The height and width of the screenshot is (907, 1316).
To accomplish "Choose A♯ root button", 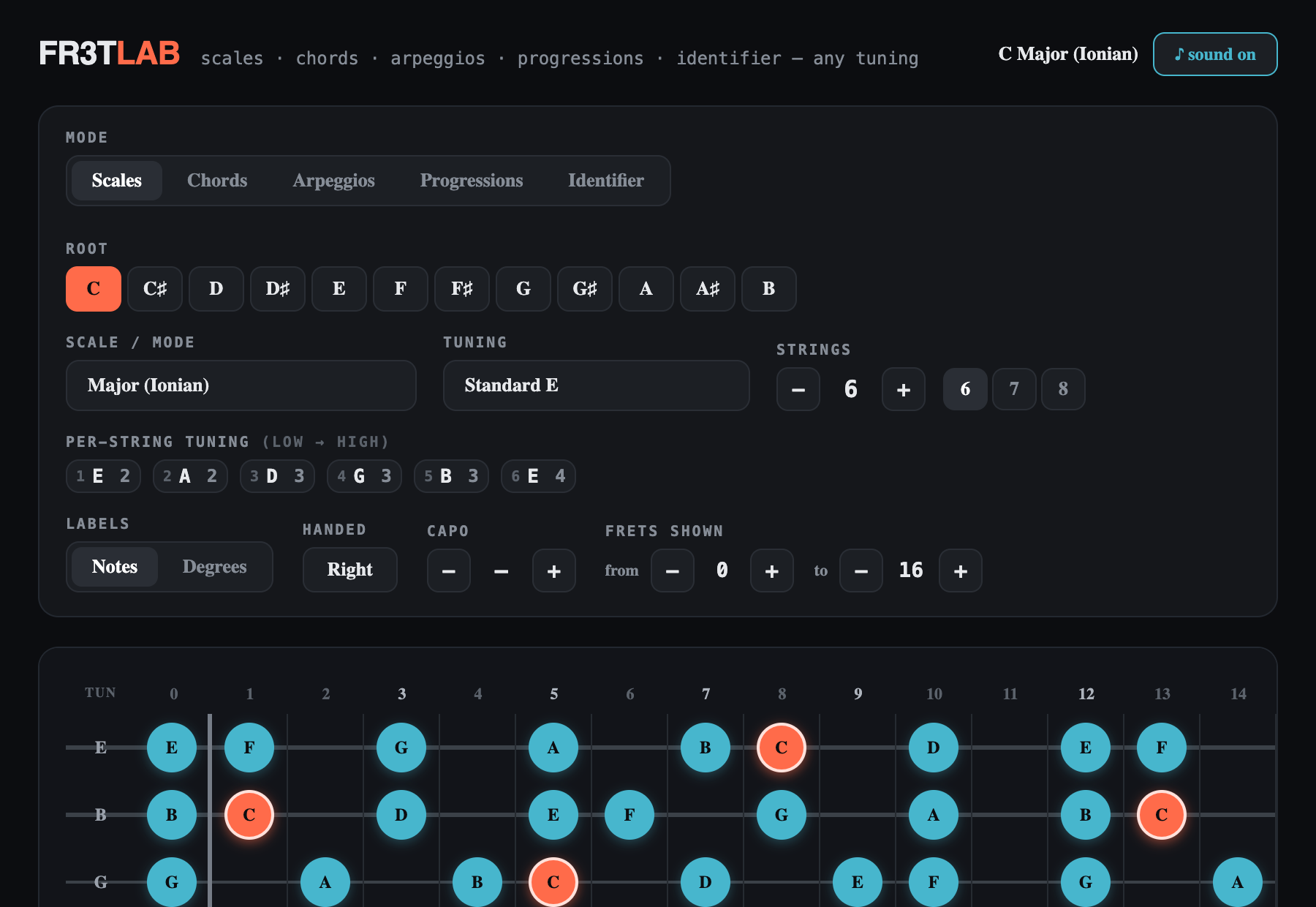I will point(708,289).
